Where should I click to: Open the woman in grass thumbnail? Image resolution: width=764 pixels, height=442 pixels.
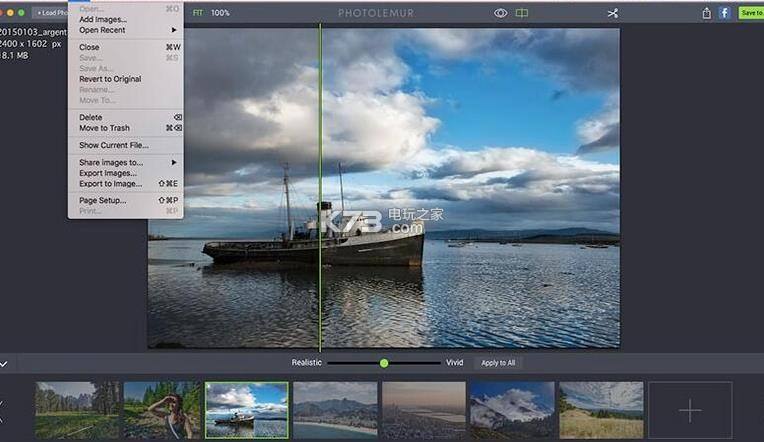tap(162, 410)
